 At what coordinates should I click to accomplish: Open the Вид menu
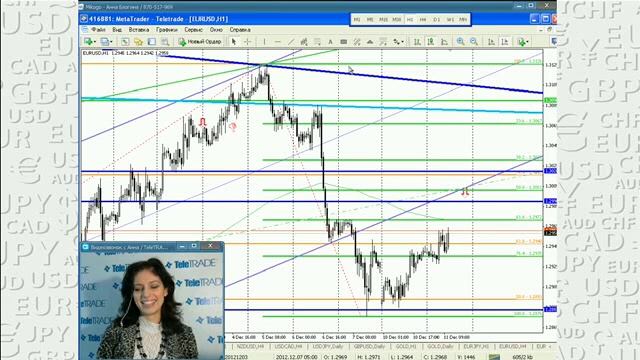click(x=117, y=30)
